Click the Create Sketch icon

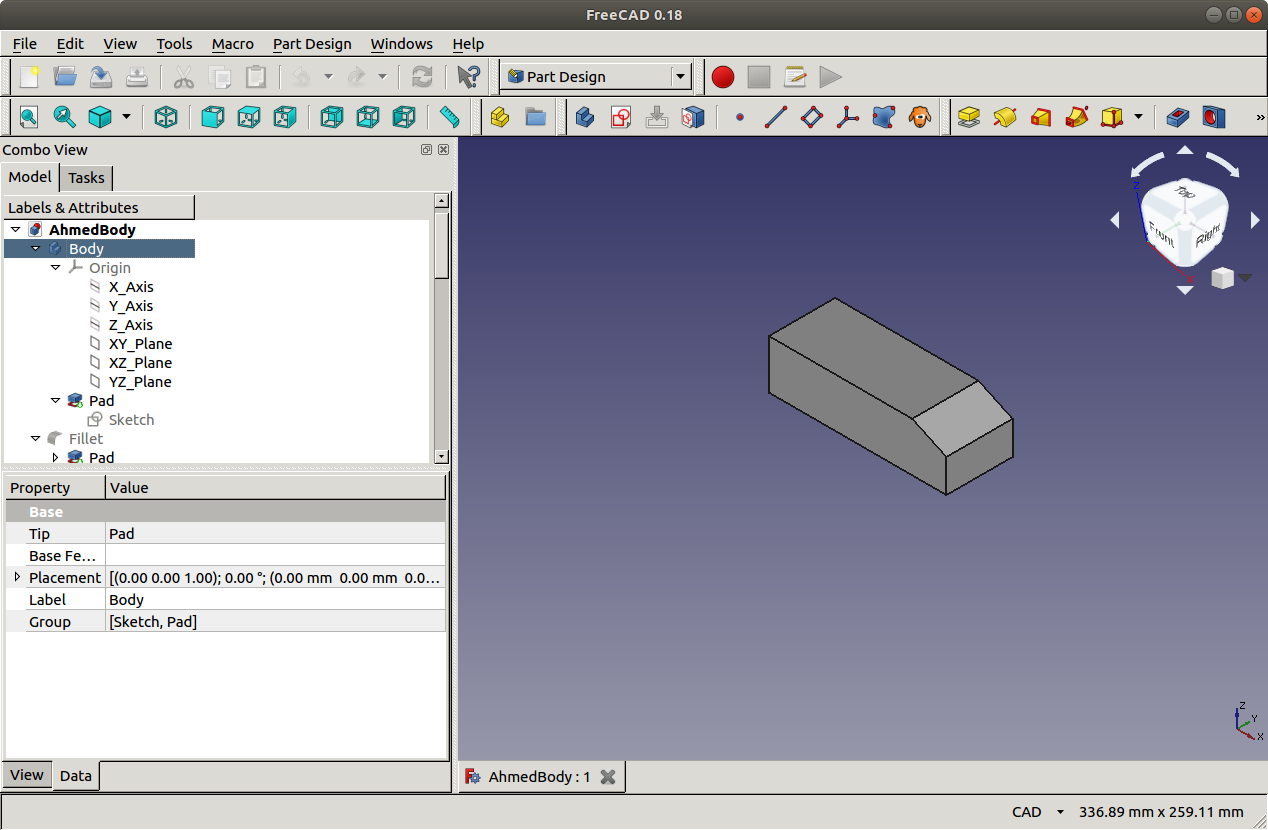621,117
